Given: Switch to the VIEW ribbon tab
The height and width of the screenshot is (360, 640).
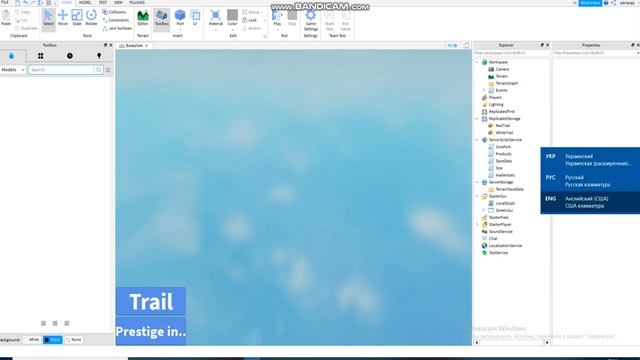Looking at the screenshot, I should tap(118, 2).
